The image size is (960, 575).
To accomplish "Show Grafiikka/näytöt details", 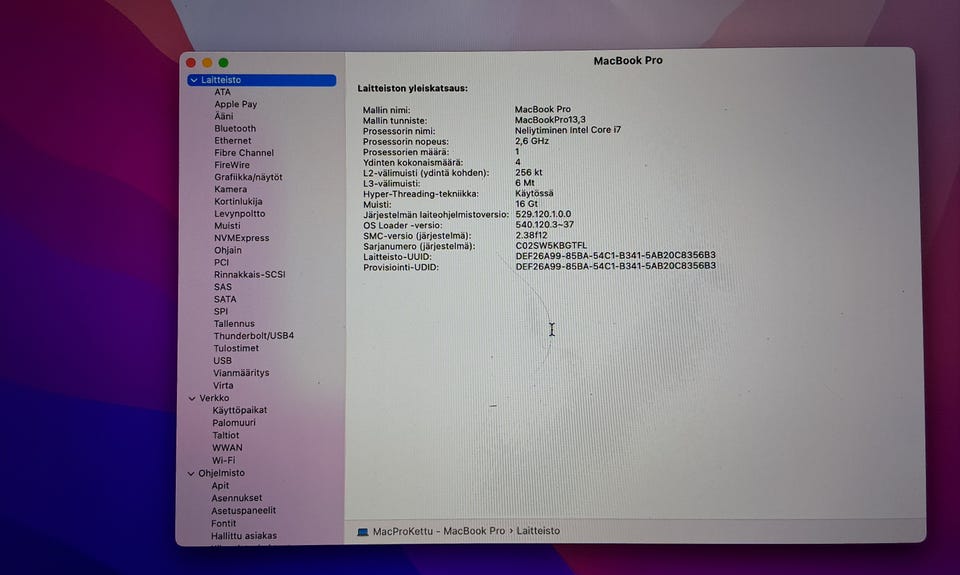I will pos(248,177).
